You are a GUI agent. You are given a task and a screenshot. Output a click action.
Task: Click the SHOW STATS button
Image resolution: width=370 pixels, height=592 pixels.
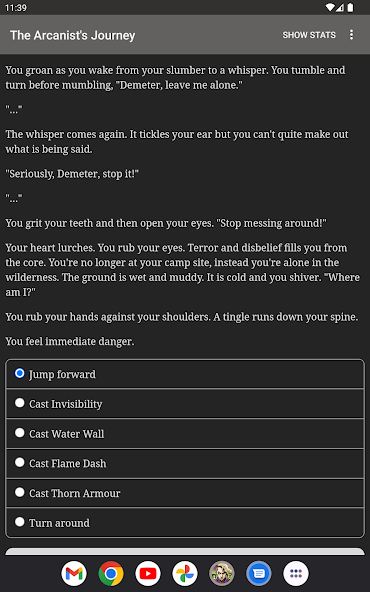[x=309, y=35]
